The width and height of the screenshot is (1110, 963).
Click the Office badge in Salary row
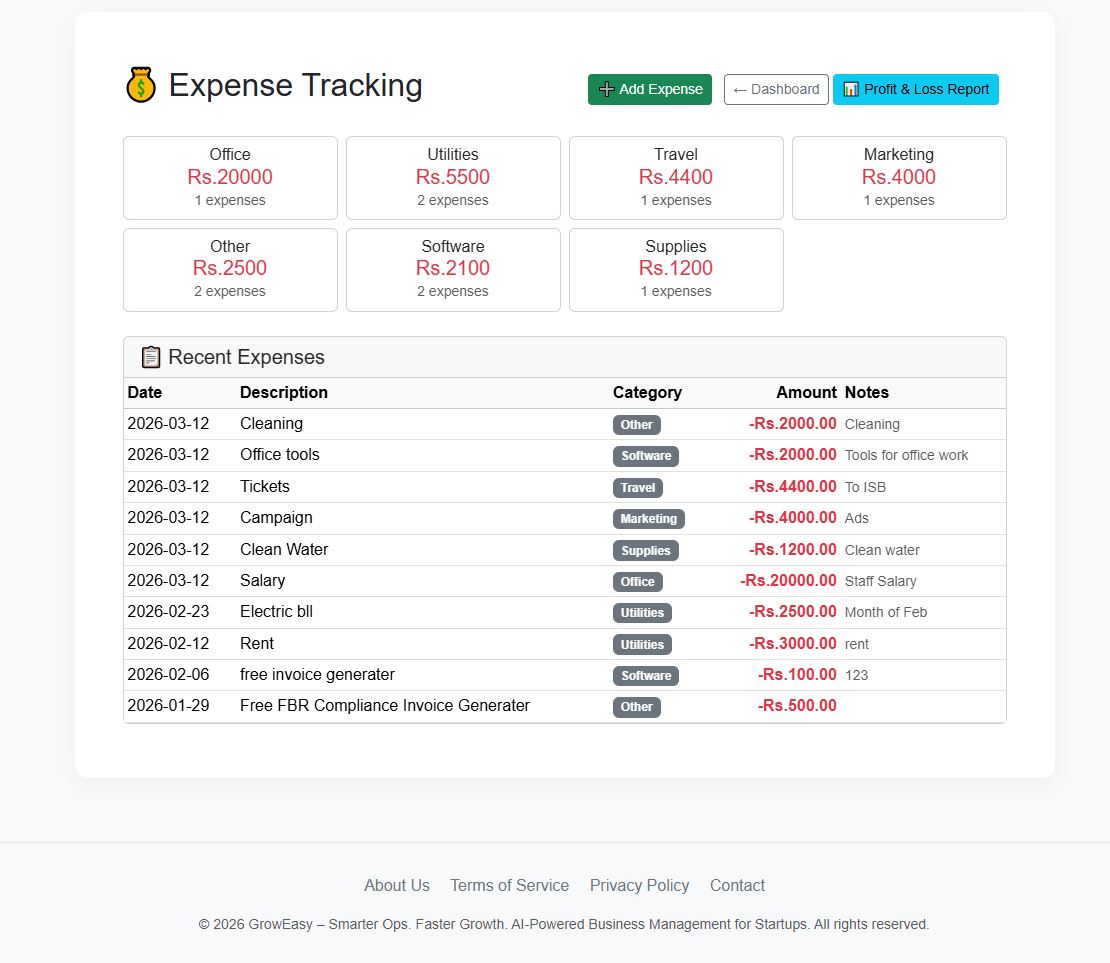point(637,581)
